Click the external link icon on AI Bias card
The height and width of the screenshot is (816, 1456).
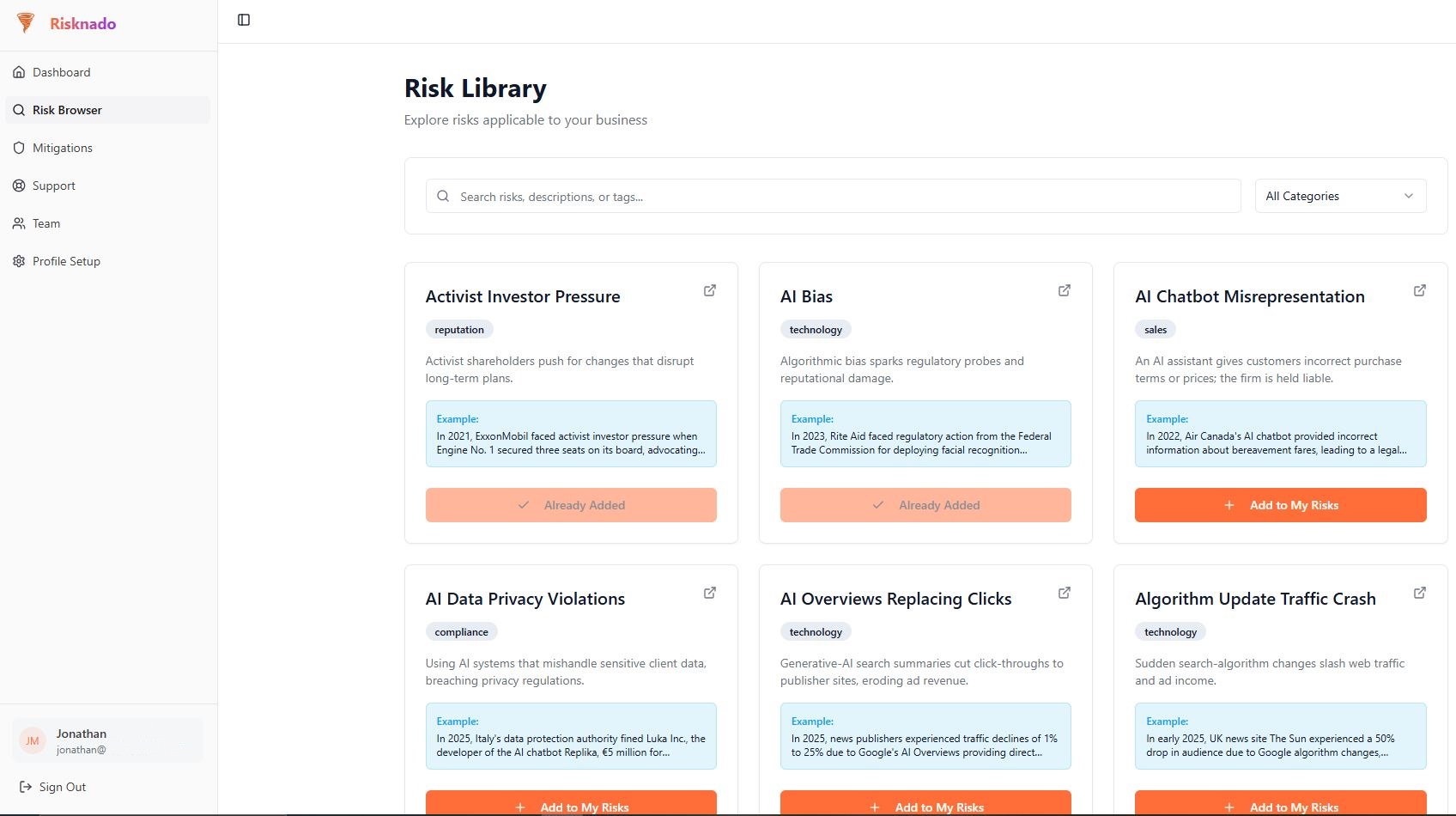1064,290
